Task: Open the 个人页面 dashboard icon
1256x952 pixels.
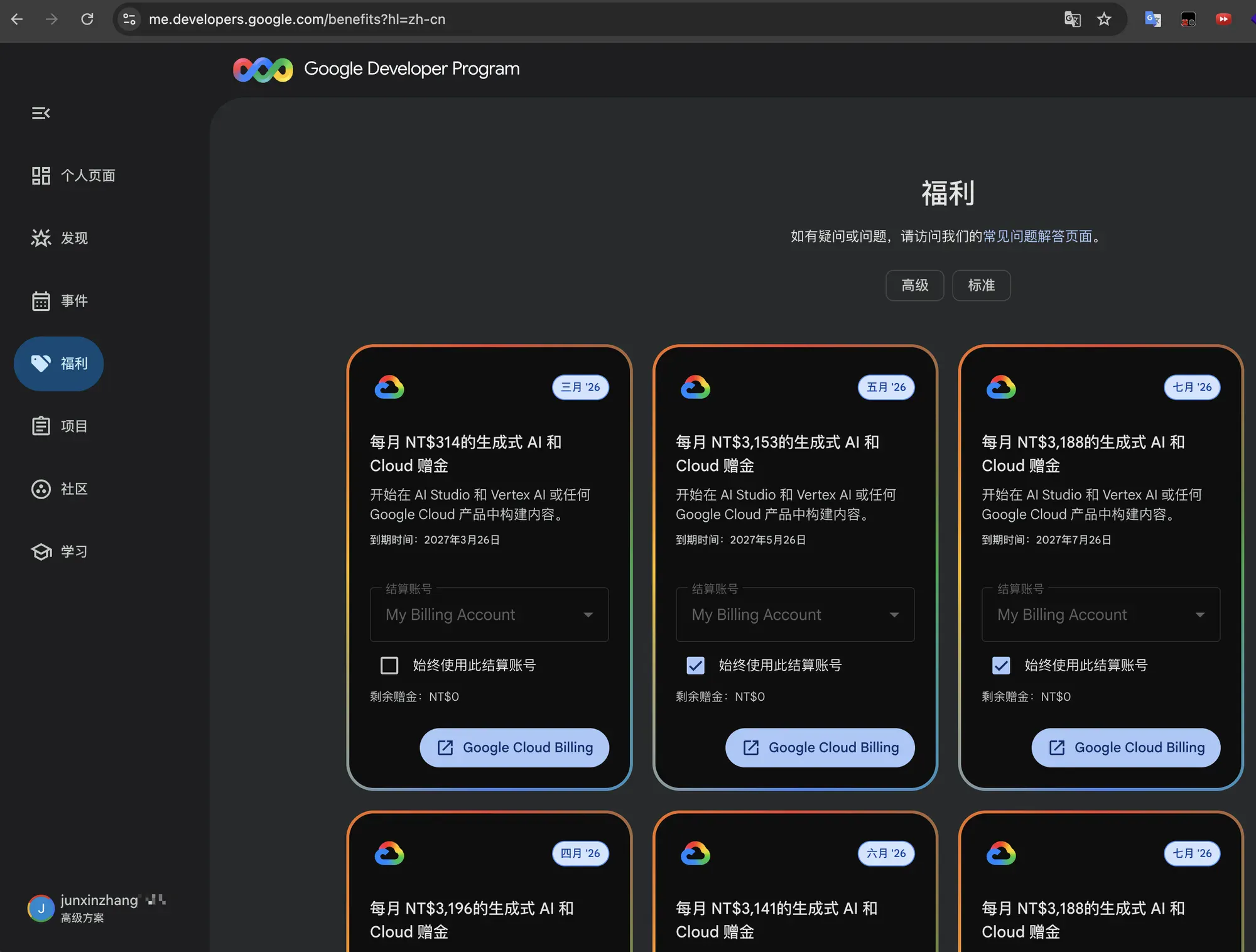Action: 41,175
